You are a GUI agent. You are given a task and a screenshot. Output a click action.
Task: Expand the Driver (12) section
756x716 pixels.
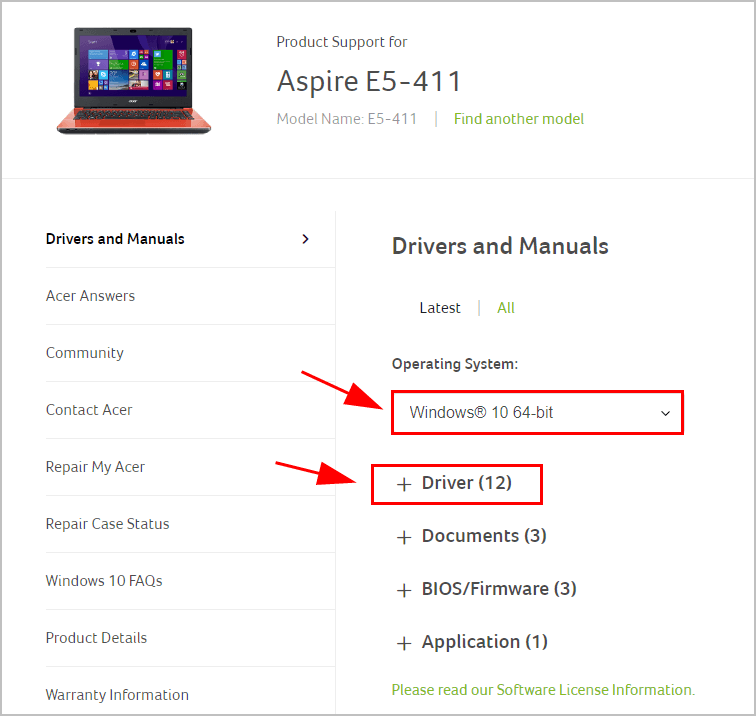click(x=466, y=483)
